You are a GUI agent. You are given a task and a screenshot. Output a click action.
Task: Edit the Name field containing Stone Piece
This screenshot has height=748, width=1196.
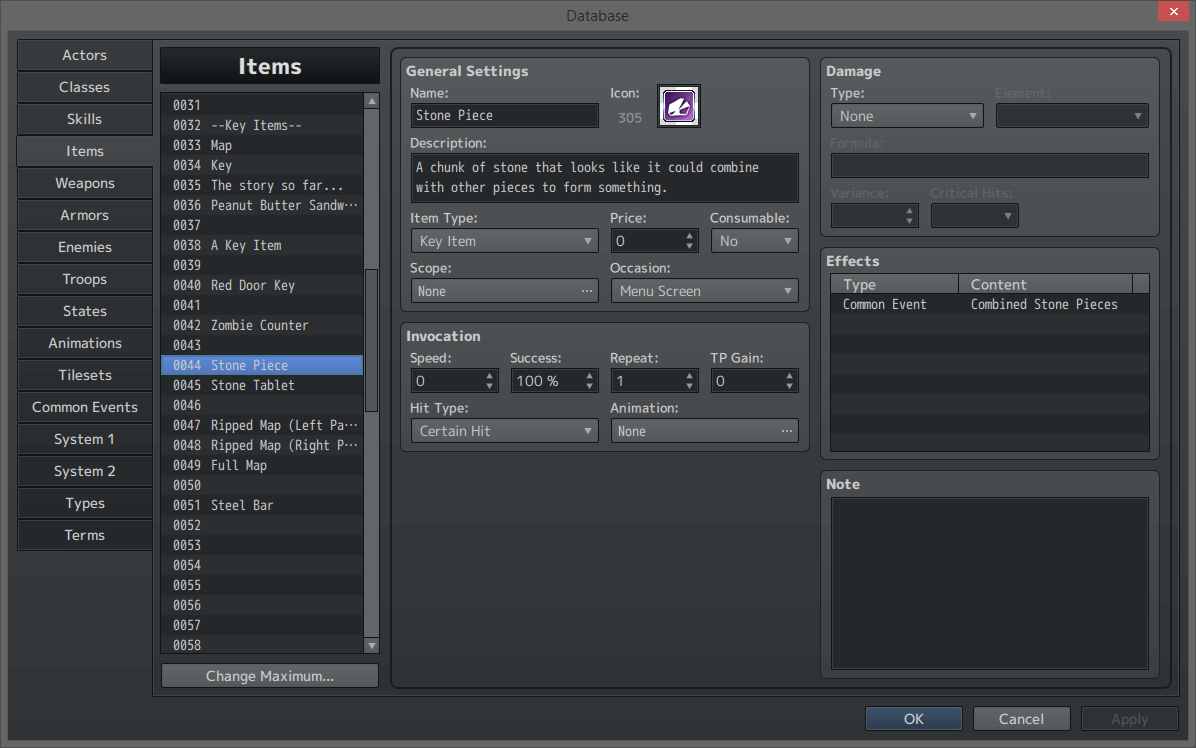pyautogui.click(x=504, y=115)
